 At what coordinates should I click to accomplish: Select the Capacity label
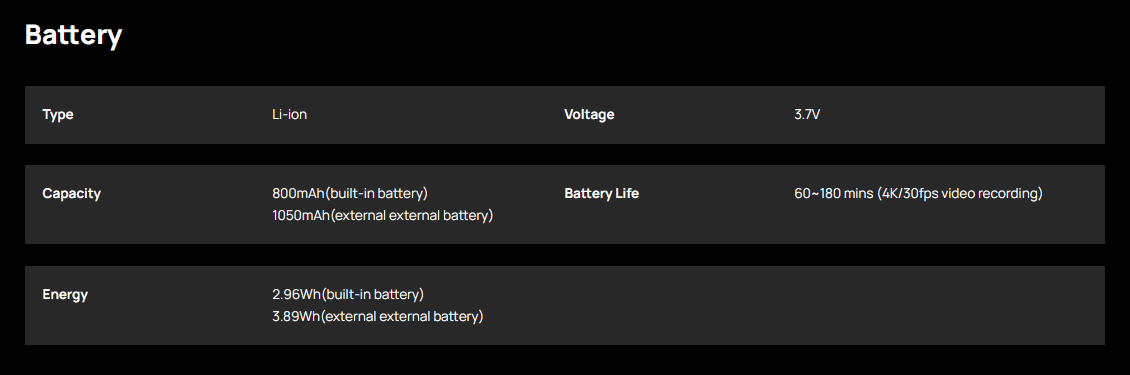click(x=71, y=194)
